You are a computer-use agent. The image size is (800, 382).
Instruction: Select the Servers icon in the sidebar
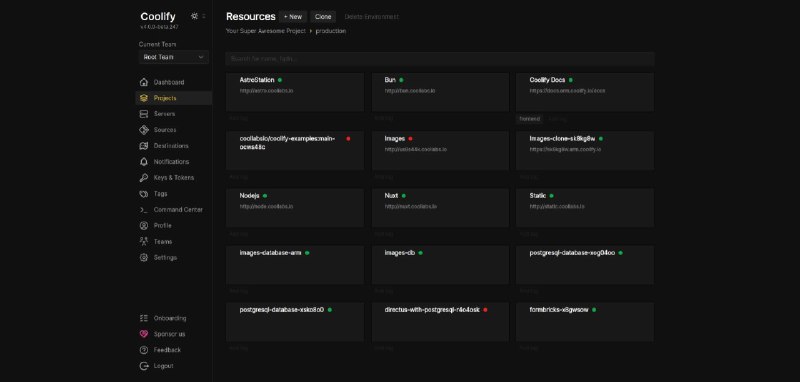click(x=144, y=114)
